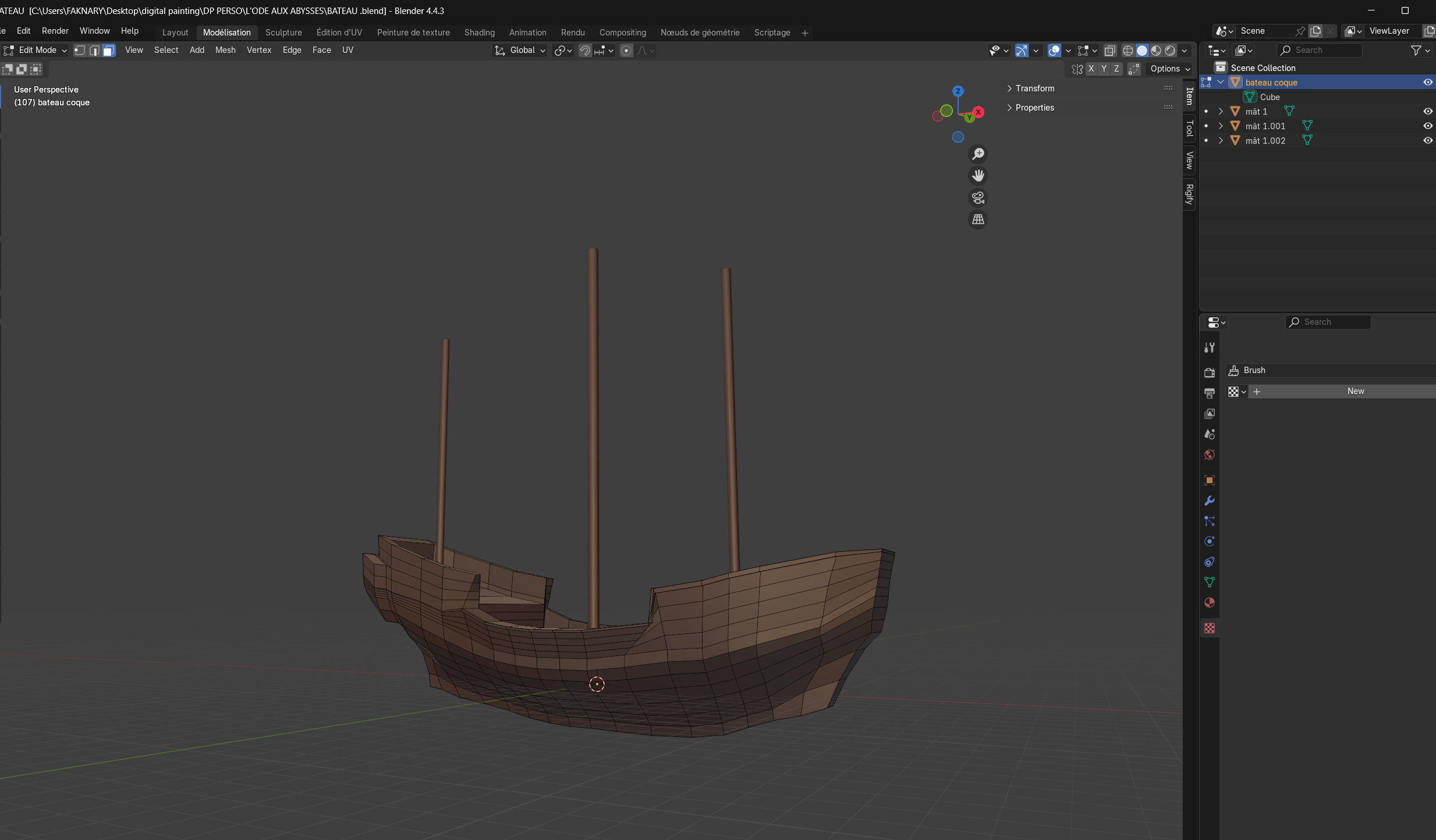Open the Render properties tab
Image resolution: width=1436 pixels, height=840 pixels.
(1210, 373)
